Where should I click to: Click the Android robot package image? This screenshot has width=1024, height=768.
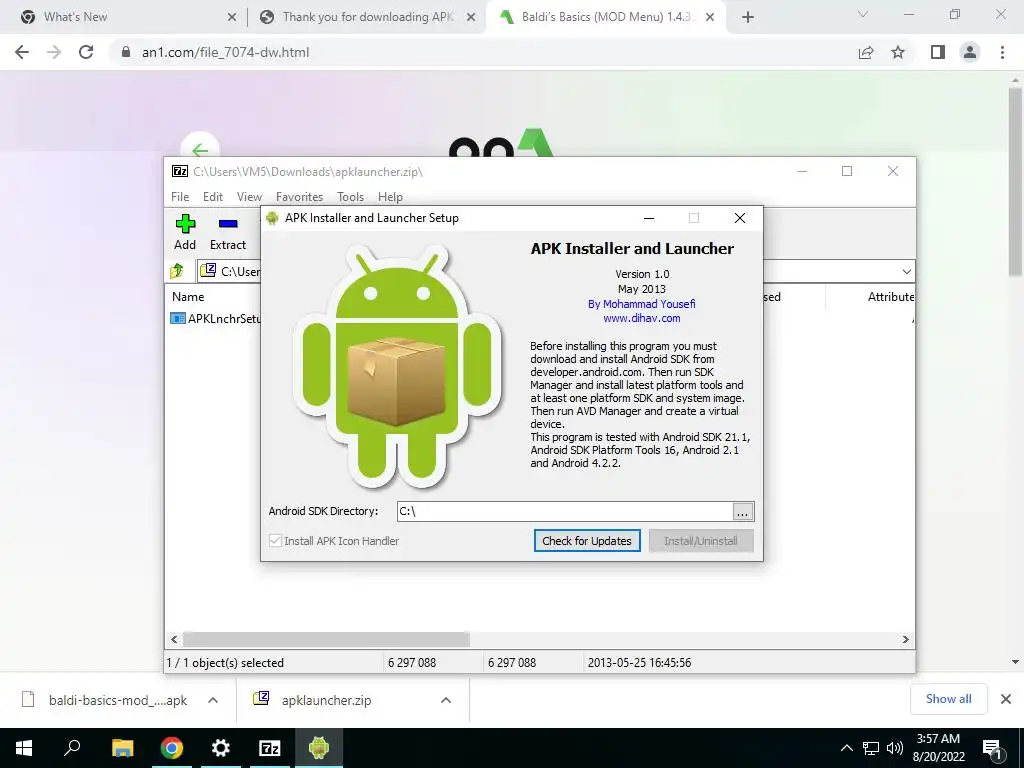click(x=397, y=366)
